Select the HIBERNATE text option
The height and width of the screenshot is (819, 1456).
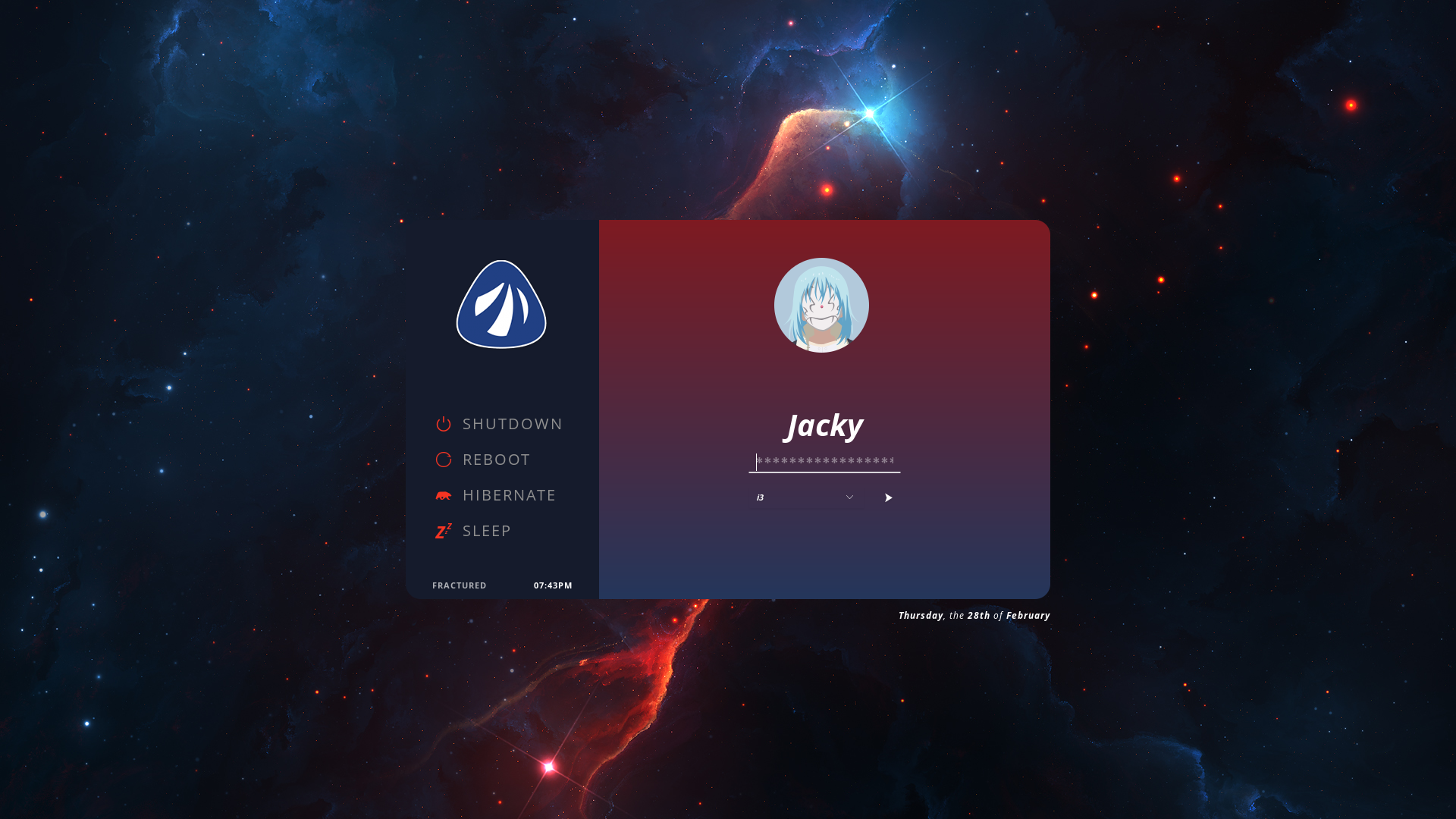pos(509,495)
